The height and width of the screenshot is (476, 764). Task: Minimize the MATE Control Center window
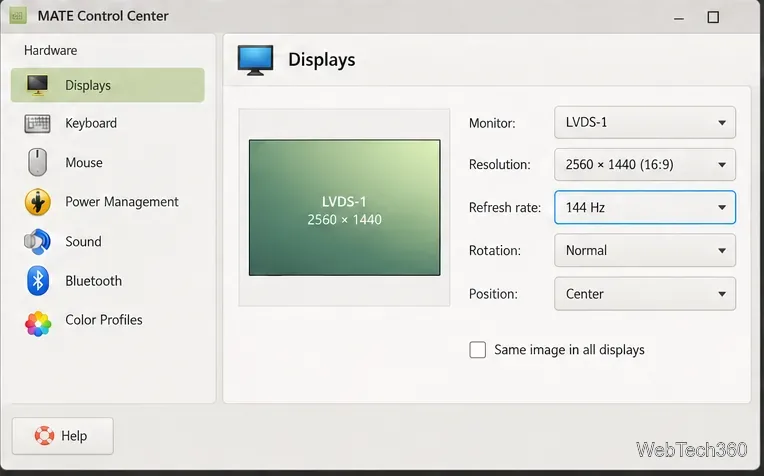point(679,18)
